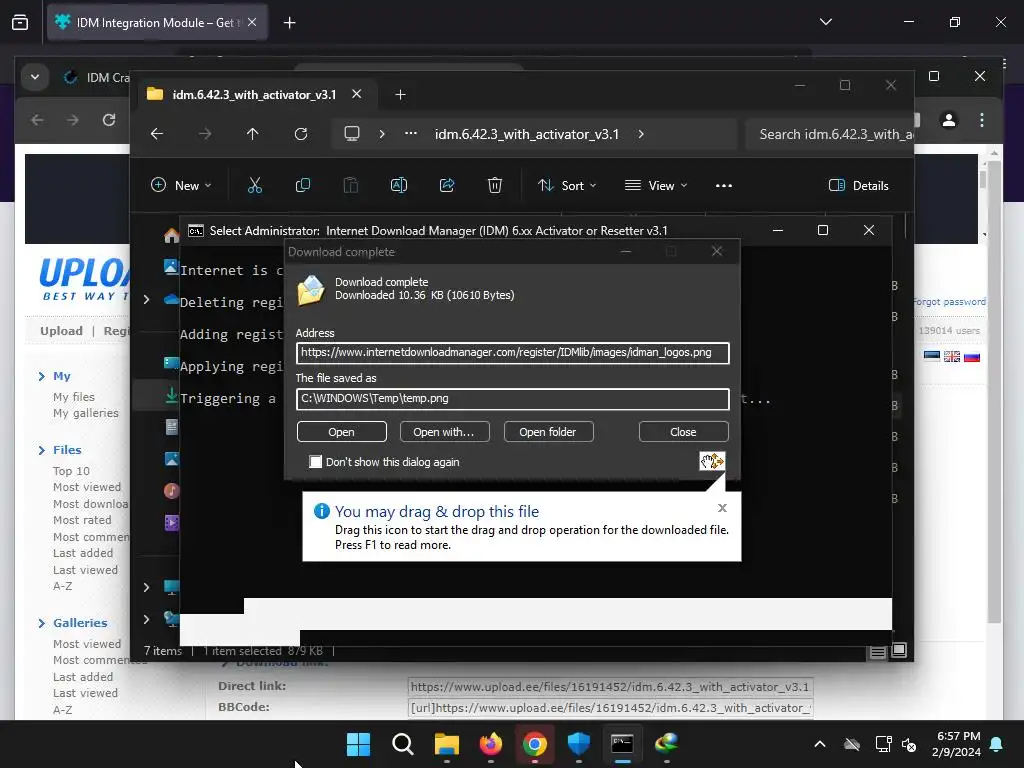Open Windows Search from taskbar
1024x768 pixels.
(402, 744)
